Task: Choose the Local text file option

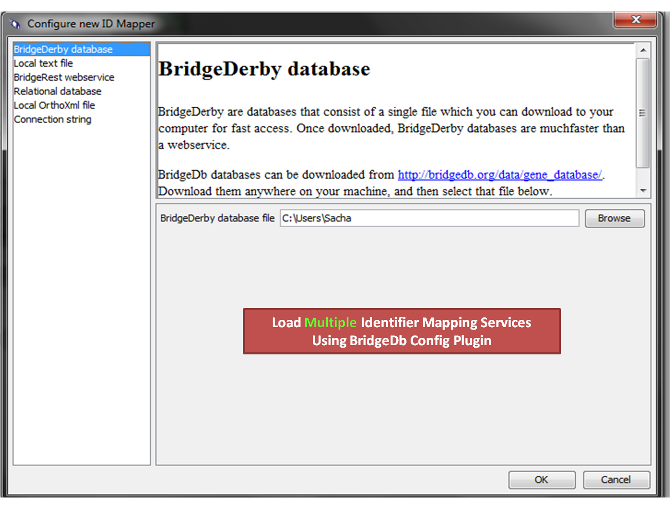Action: coord(43,63)
